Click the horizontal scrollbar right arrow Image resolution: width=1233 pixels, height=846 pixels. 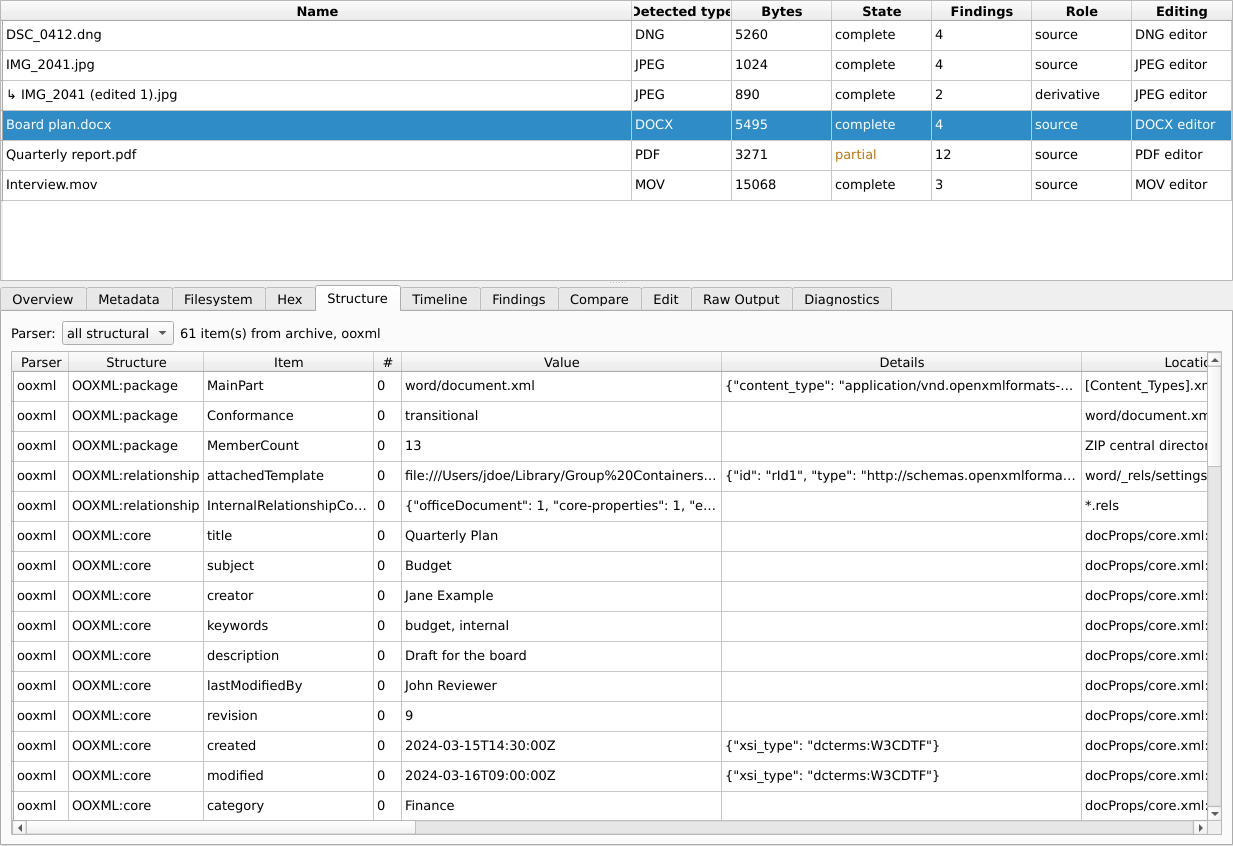[1201, 828]
